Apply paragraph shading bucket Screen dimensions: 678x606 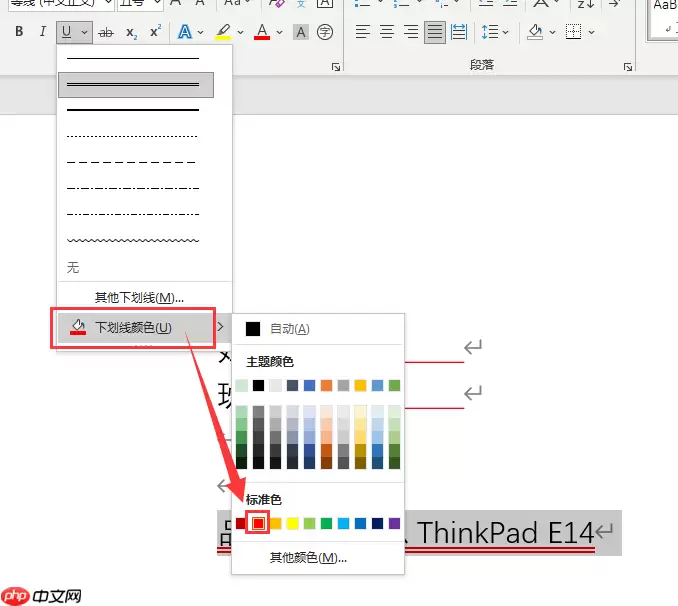(x=535, y=32)
